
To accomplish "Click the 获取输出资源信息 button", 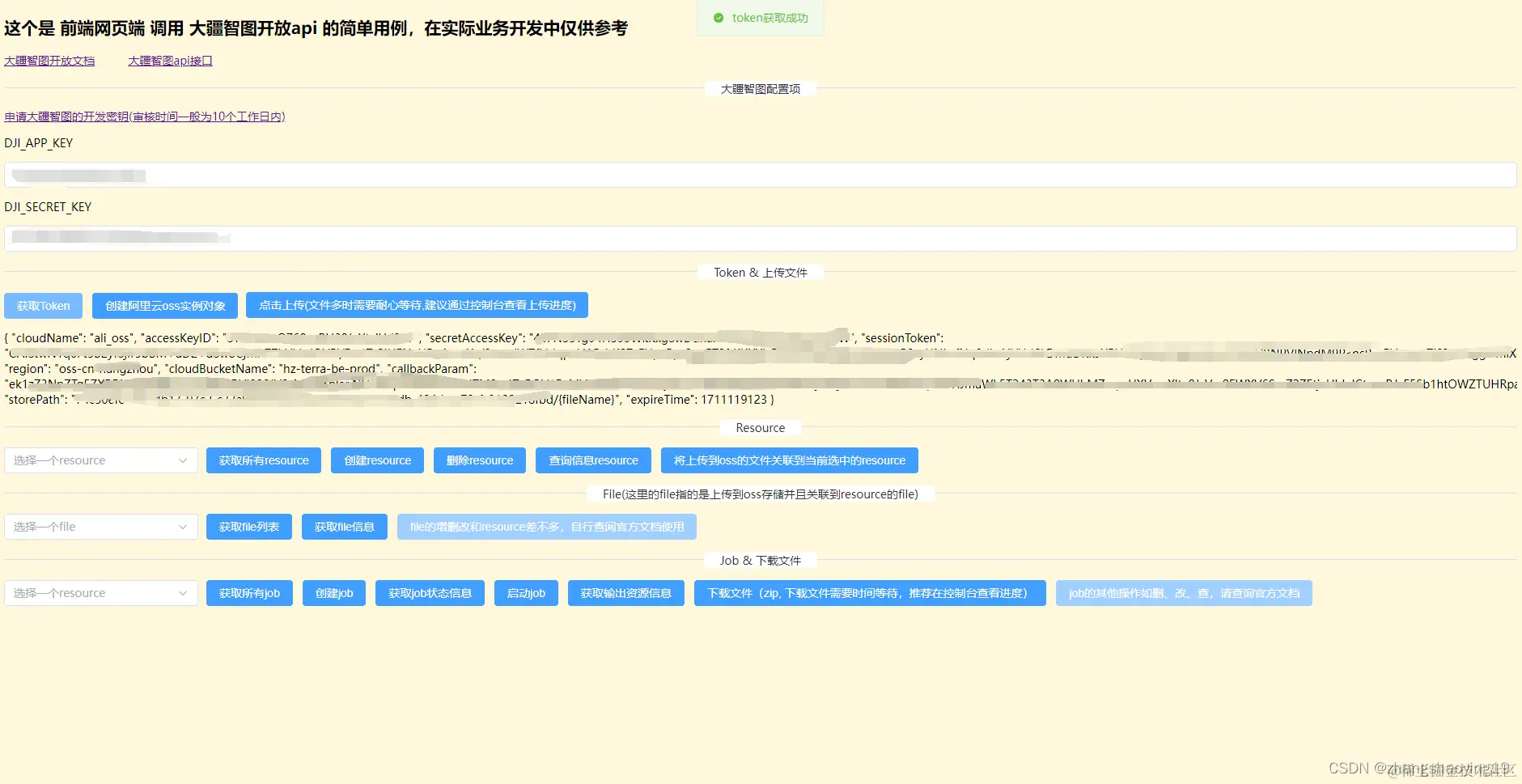I will [x=626, y=593].
